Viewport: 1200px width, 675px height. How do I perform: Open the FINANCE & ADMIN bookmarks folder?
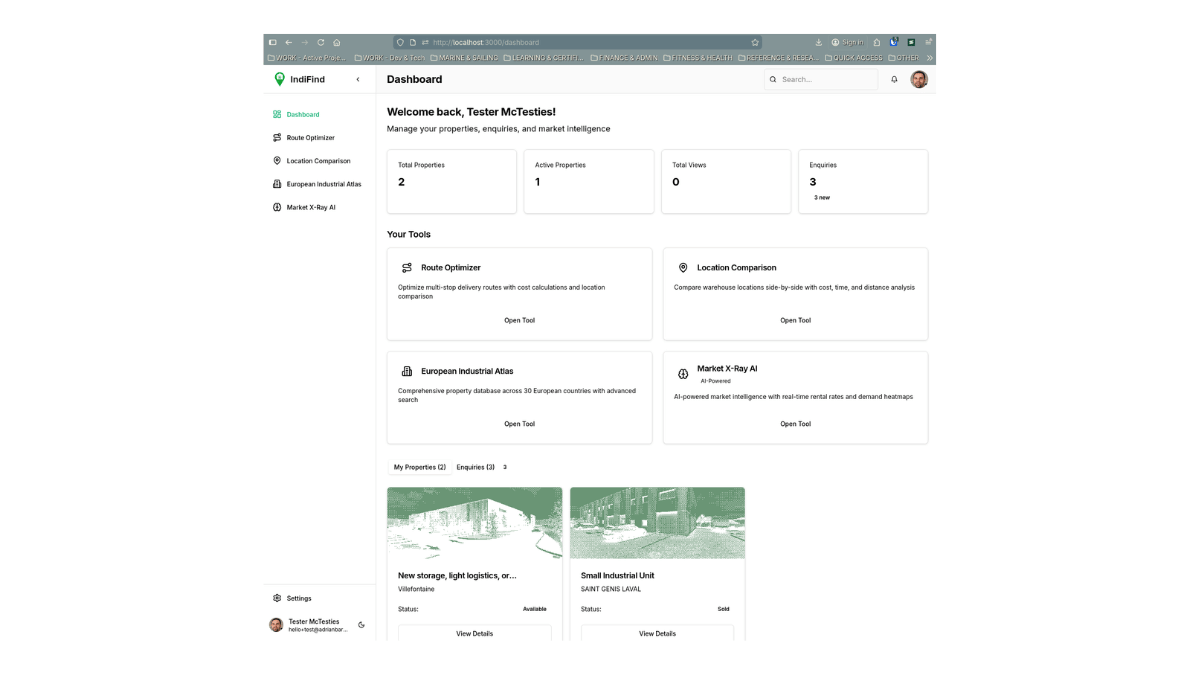pyautogui.click(x=625, y=58)
